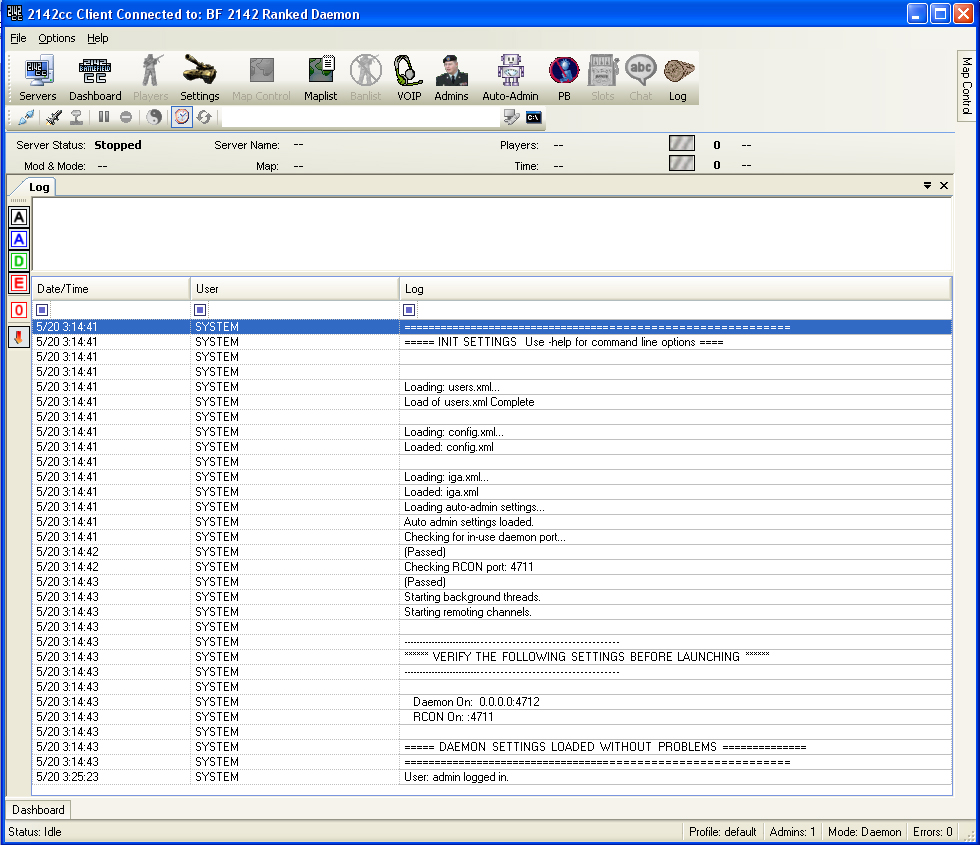Open the Map Control toolbar icon
Viewport: 980px width, 845px height.
pyautogui.click(x=261, y=78)
